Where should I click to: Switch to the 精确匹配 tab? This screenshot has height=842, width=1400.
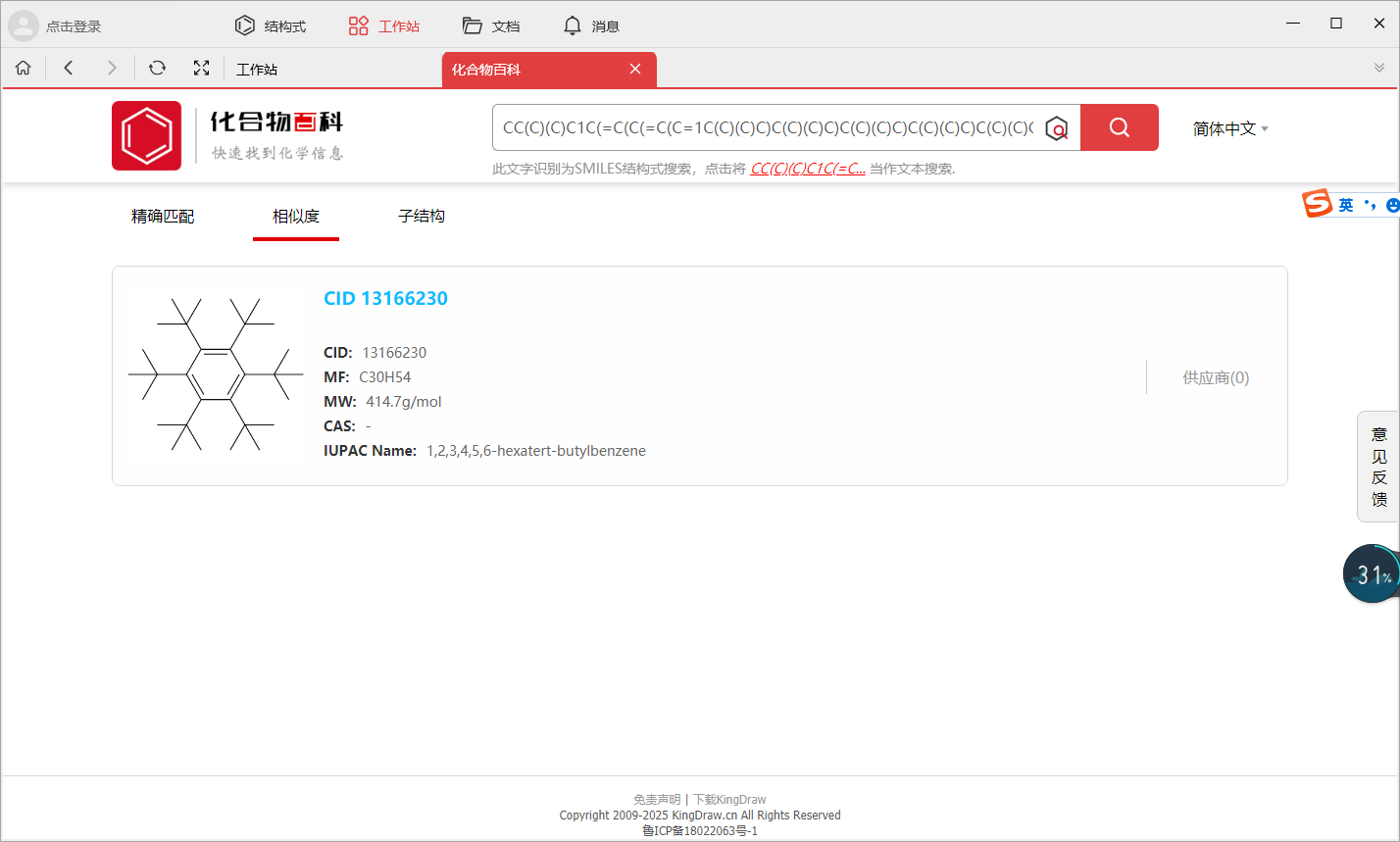click(x=163, y=217)
